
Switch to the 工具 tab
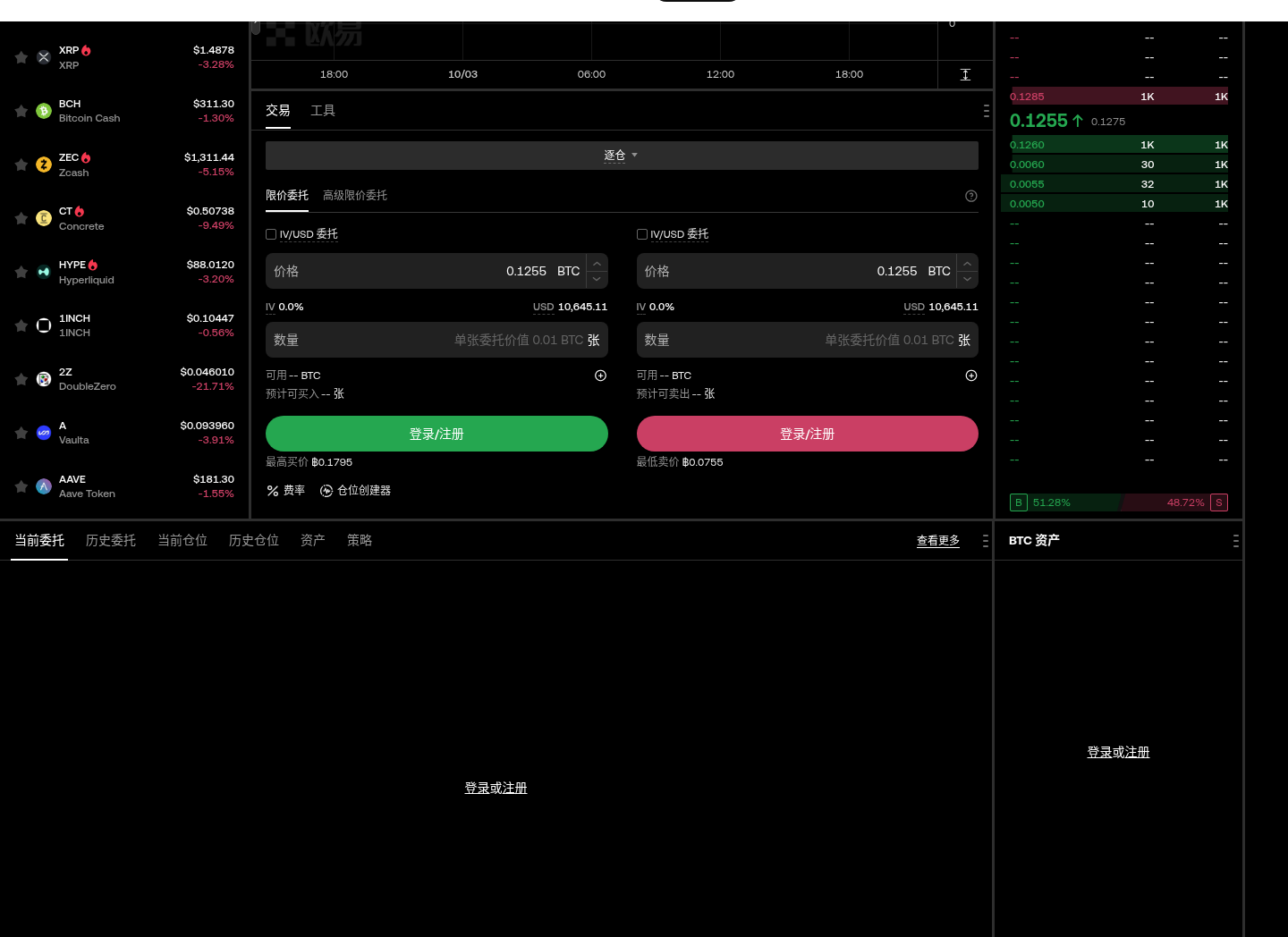323,111
